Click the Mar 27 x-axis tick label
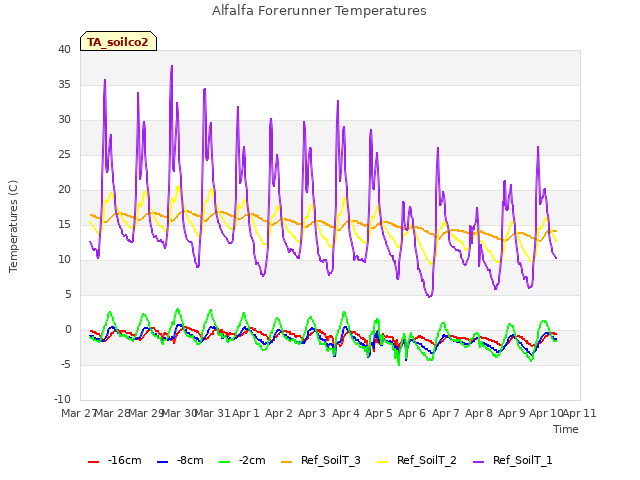 (x=78, y=413)
